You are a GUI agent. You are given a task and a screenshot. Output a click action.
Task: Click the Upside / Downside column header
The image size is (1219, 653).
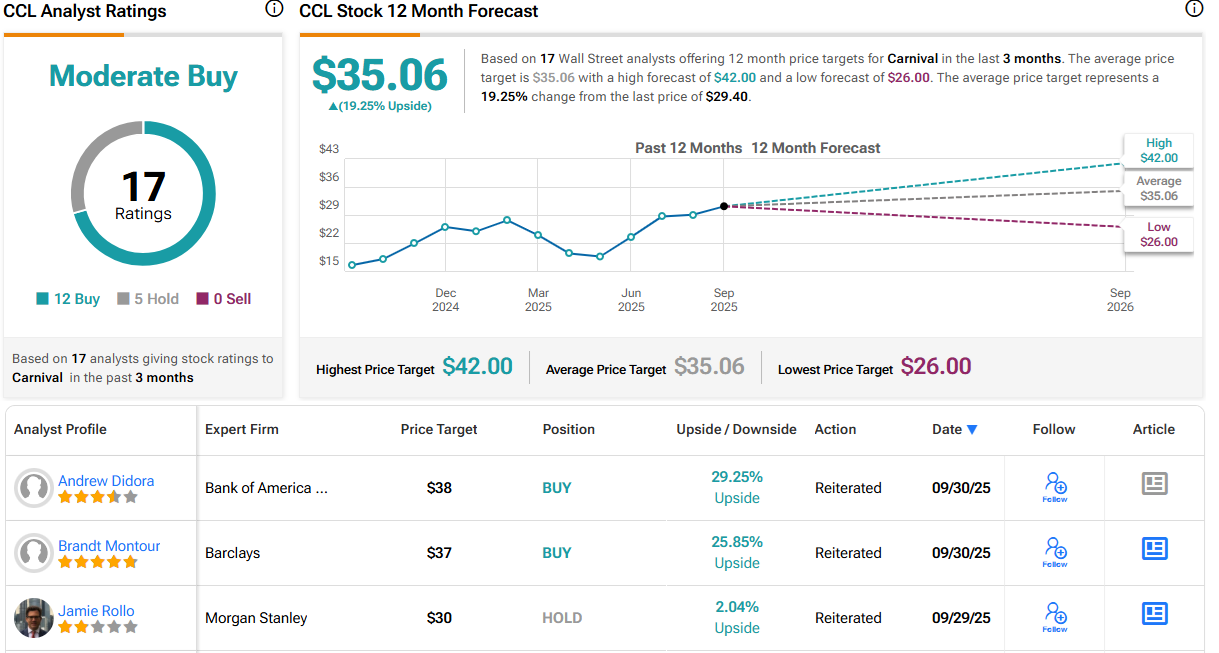pyautogui.click(x=736, y=429)
